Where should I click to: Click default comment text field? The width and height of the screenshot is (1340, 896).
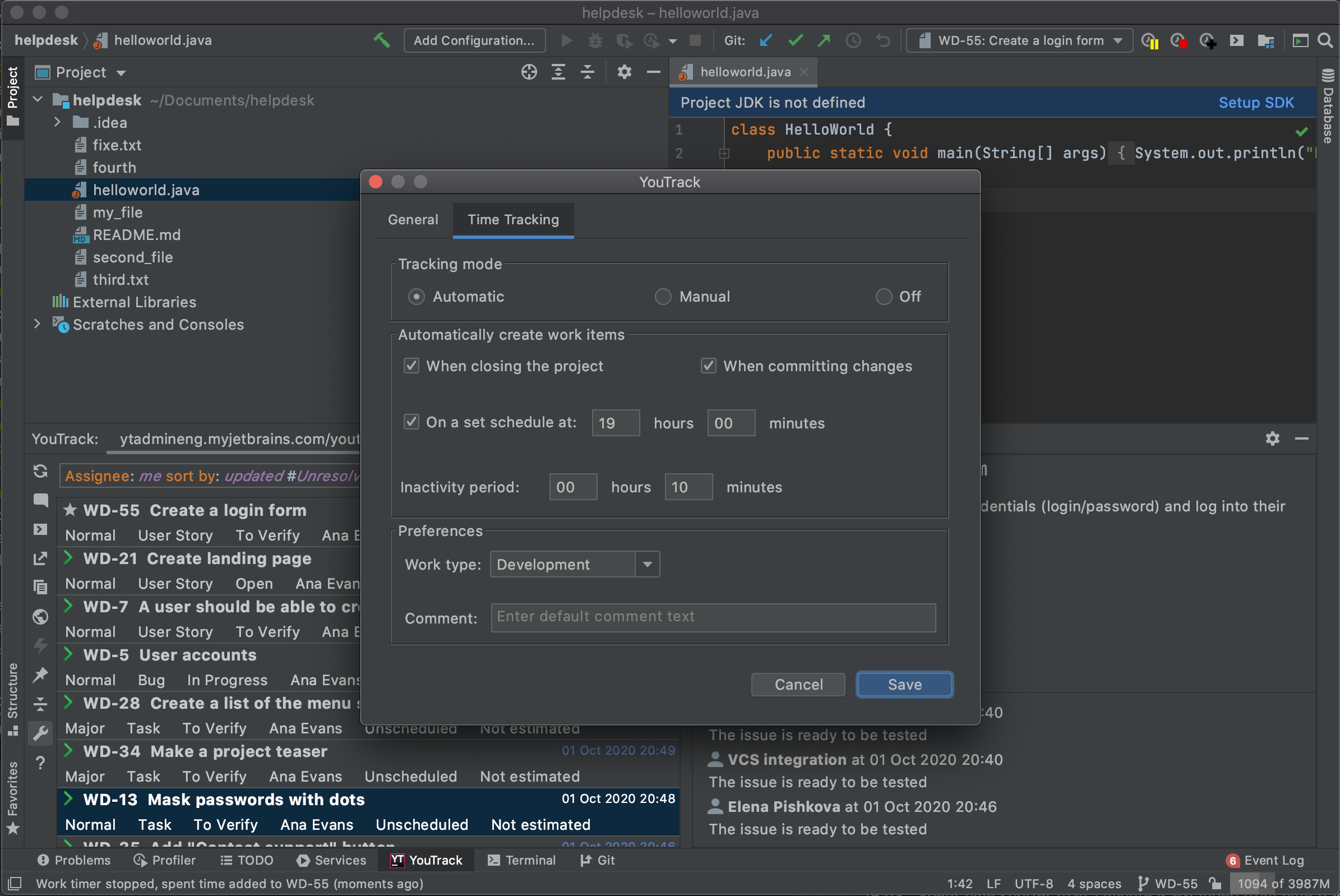pos(713,617)
